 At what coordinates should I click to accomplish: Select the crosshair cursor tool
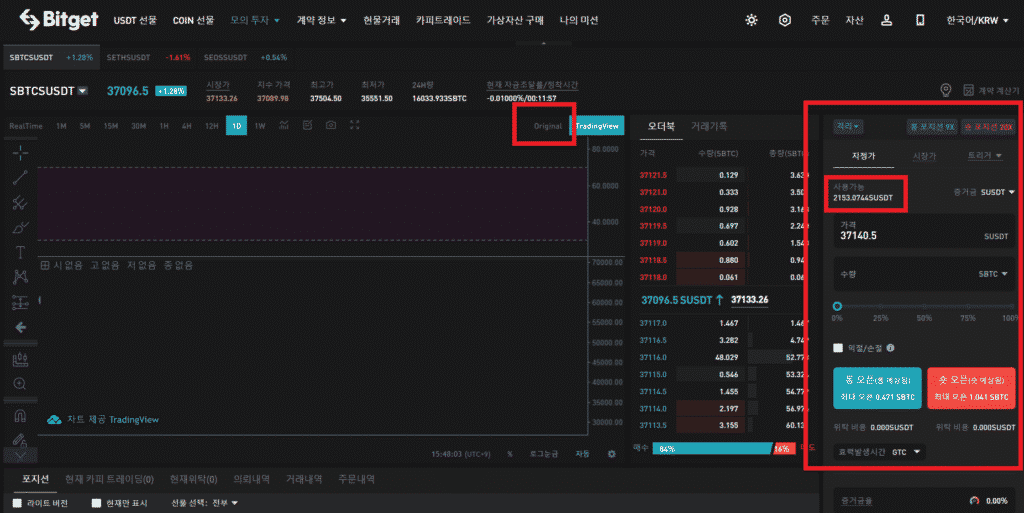20,153
